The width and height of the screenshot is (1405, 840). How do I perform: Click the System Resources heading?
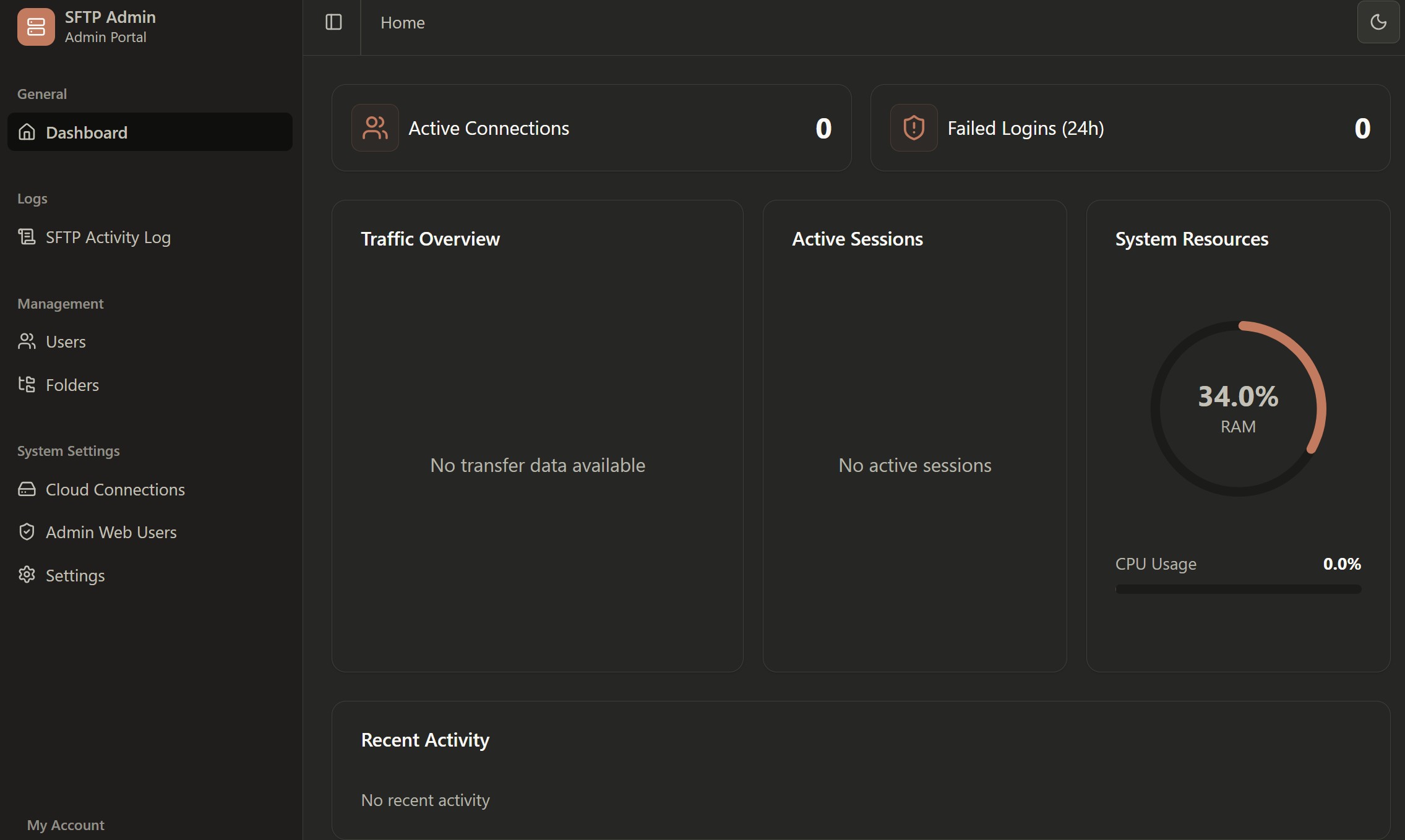[x=1192, y=239]
